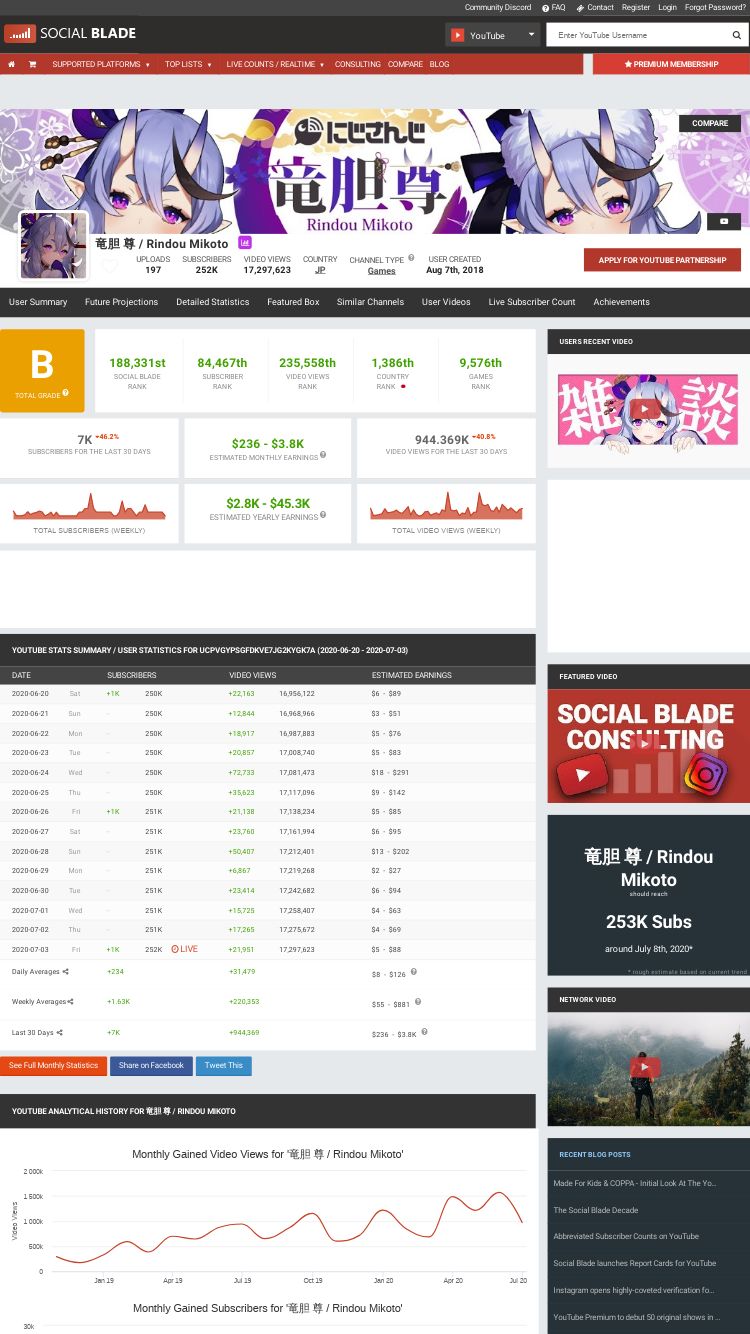The width and height of the screenshot is (750, 1334).
Task: Play the user's recent video thumbnail
Action: (x=647, y=409)
